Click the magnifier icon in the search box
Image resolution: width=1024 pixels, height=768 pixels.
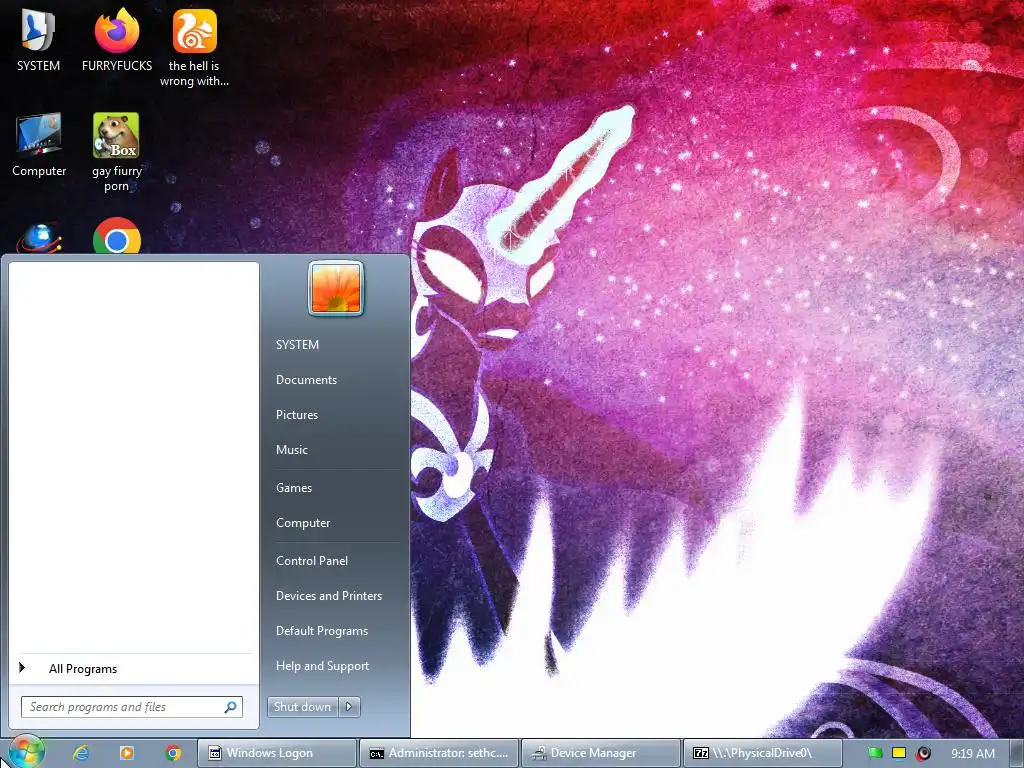click(231, 707)
